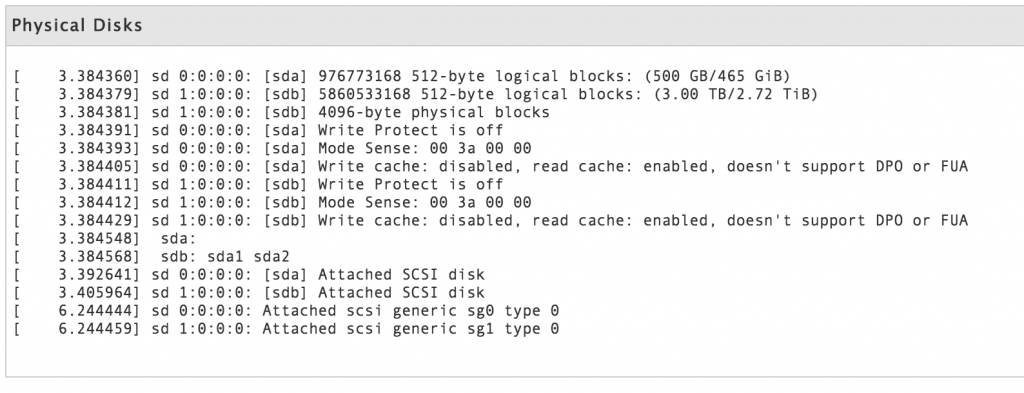The width and height of the screenshot is (1024, 393).
Task: Click the Attached scsi generic sg0 line
Action: (286, 311)
